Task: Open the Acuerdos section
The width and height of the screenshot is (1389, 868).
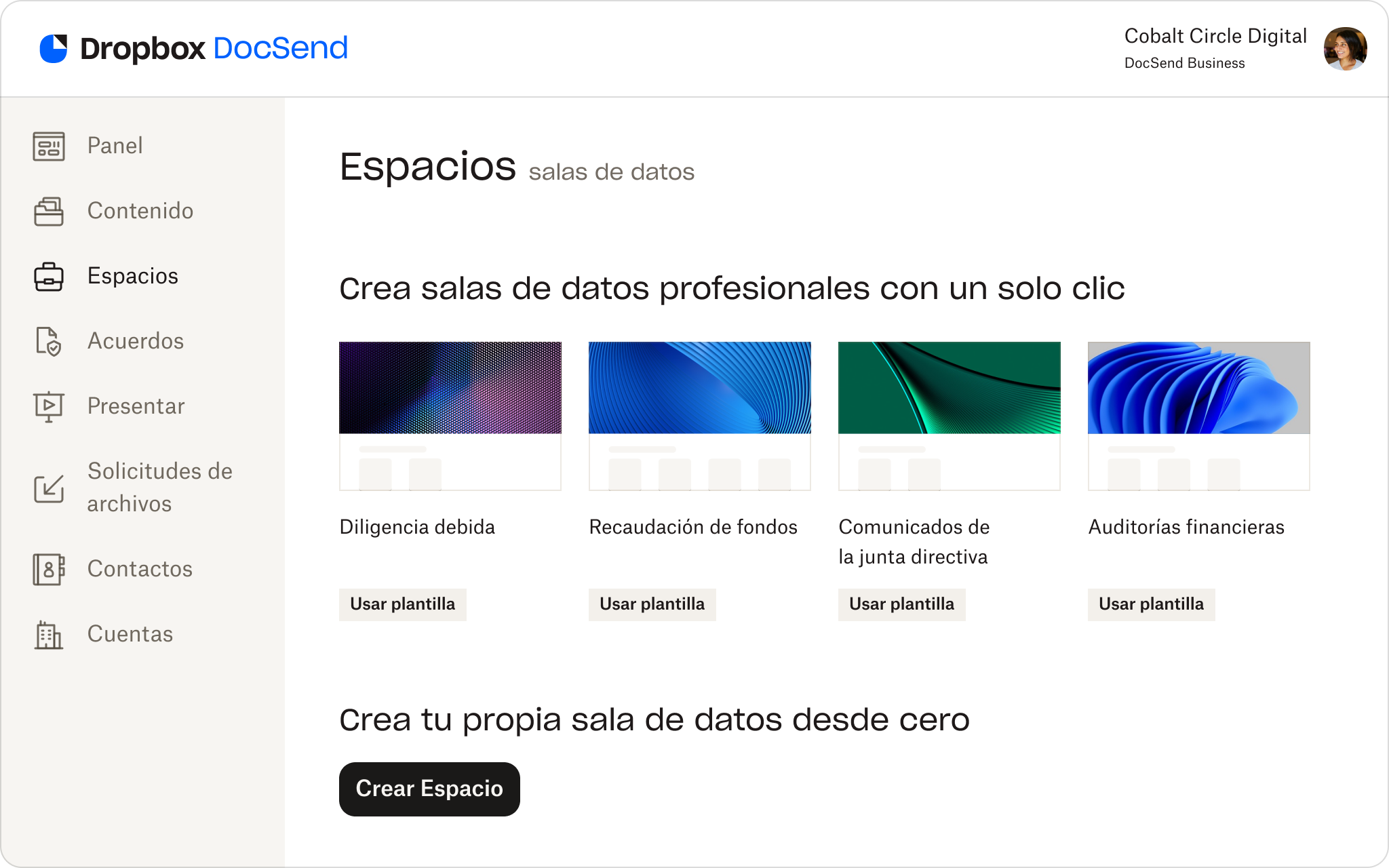Action: pos(135,340)
